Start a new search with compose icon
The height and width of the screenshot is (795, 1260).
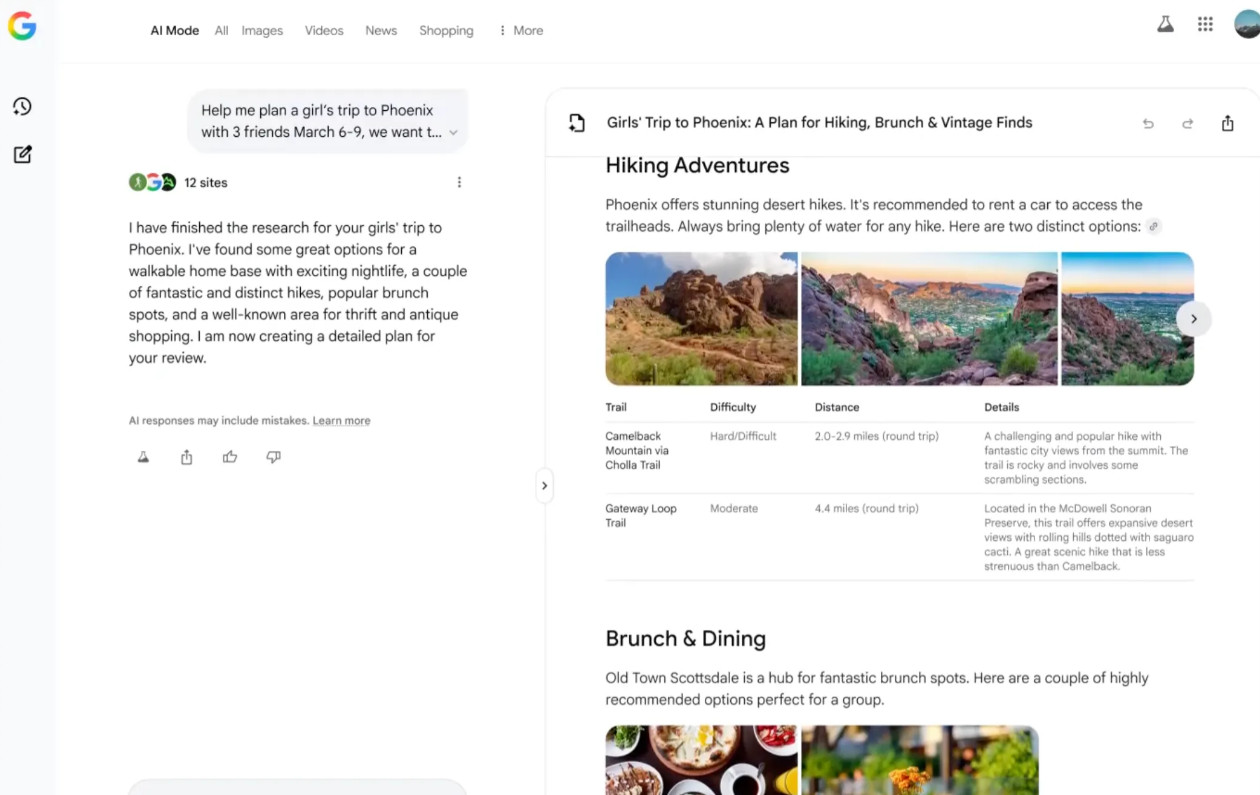click(22, 155)
